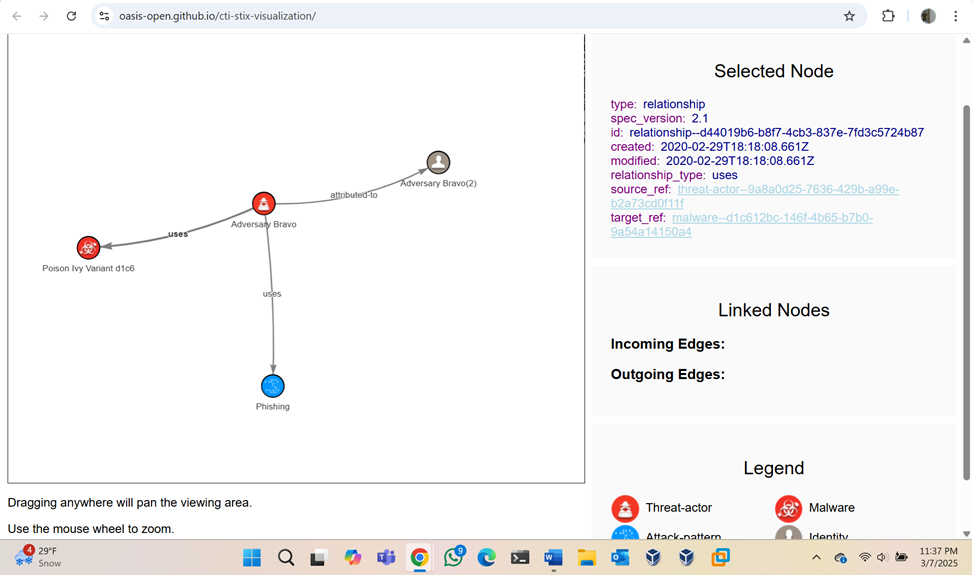Image resolution: width=972 pixels, height=575 pixels.
Task: Click the Selected Node heading
Action: coord(774,71)
